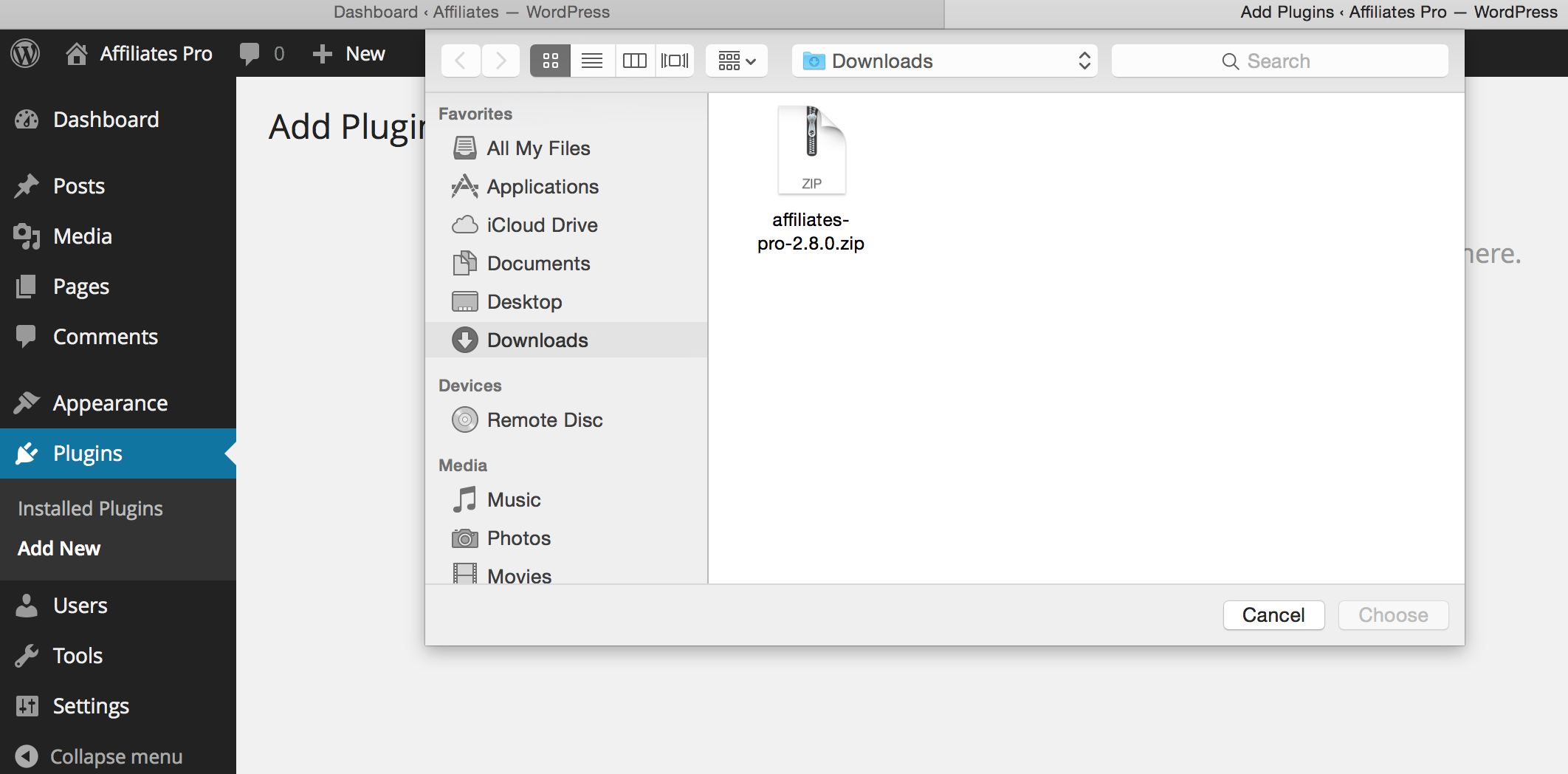1568x774 pixels.
Task: Open Settings menu in sidebar
Action: pyautogui.click(x=118, y=706)
